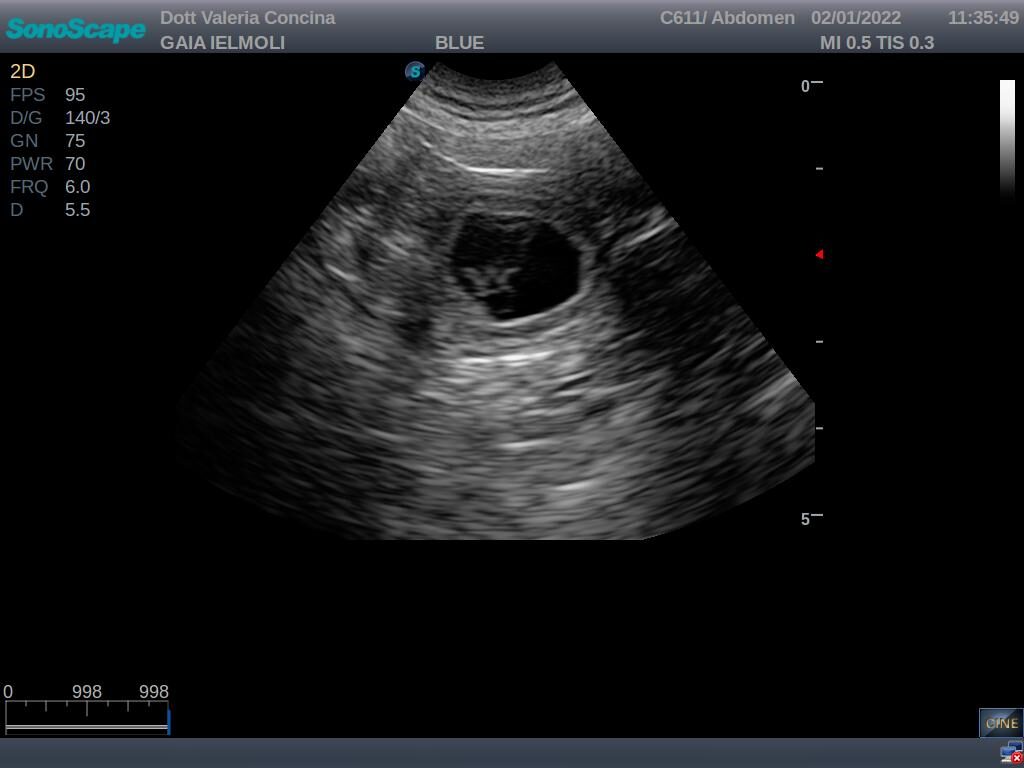
Task: Select the 2D mode label
Action: click(22, 71)
